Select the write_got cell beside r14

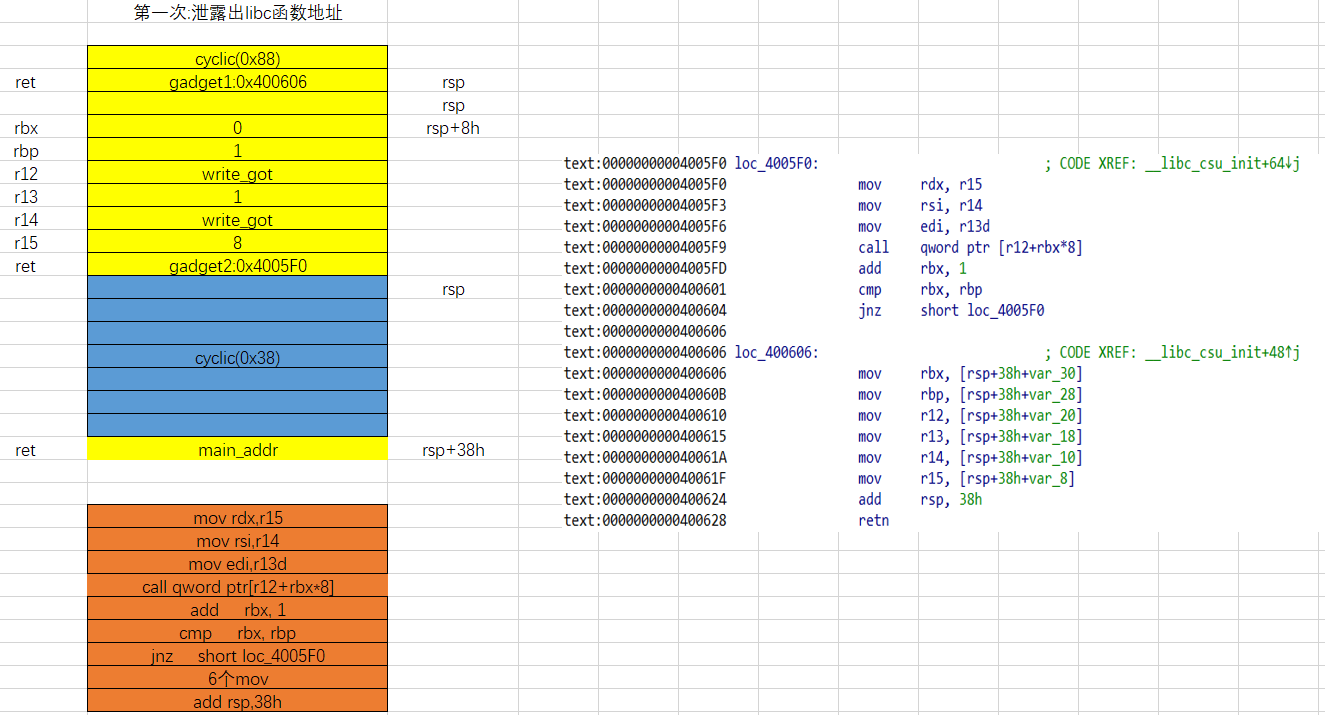point(238,220)
